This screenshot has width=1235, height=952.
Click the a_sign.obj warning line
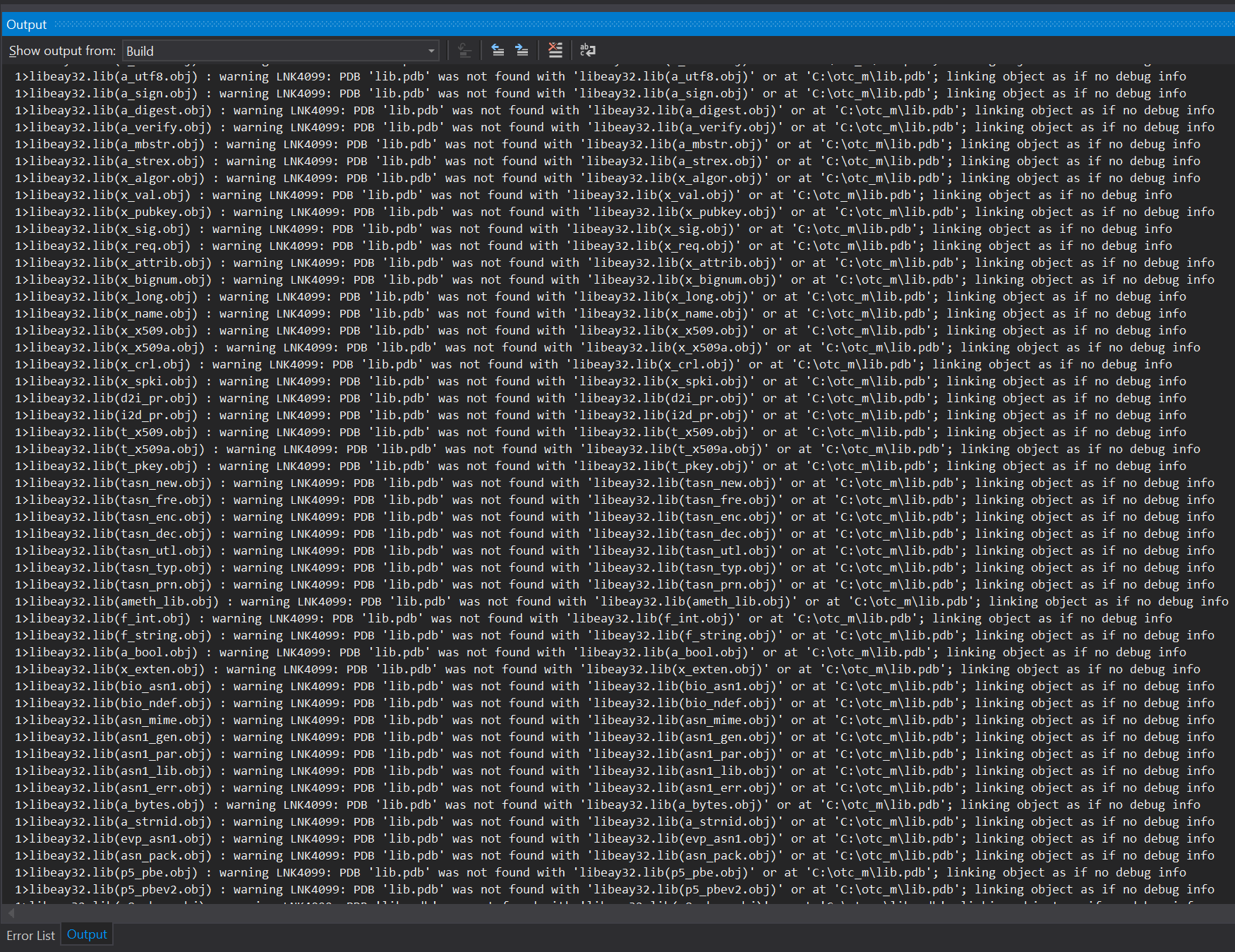pos(601,93)
